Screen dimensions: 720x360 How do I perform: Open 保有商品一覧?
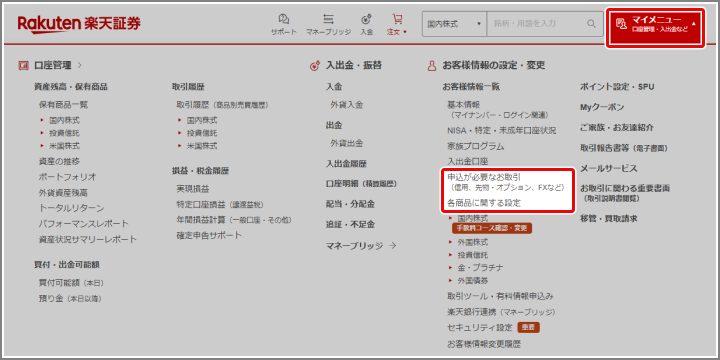click(63, 105)
